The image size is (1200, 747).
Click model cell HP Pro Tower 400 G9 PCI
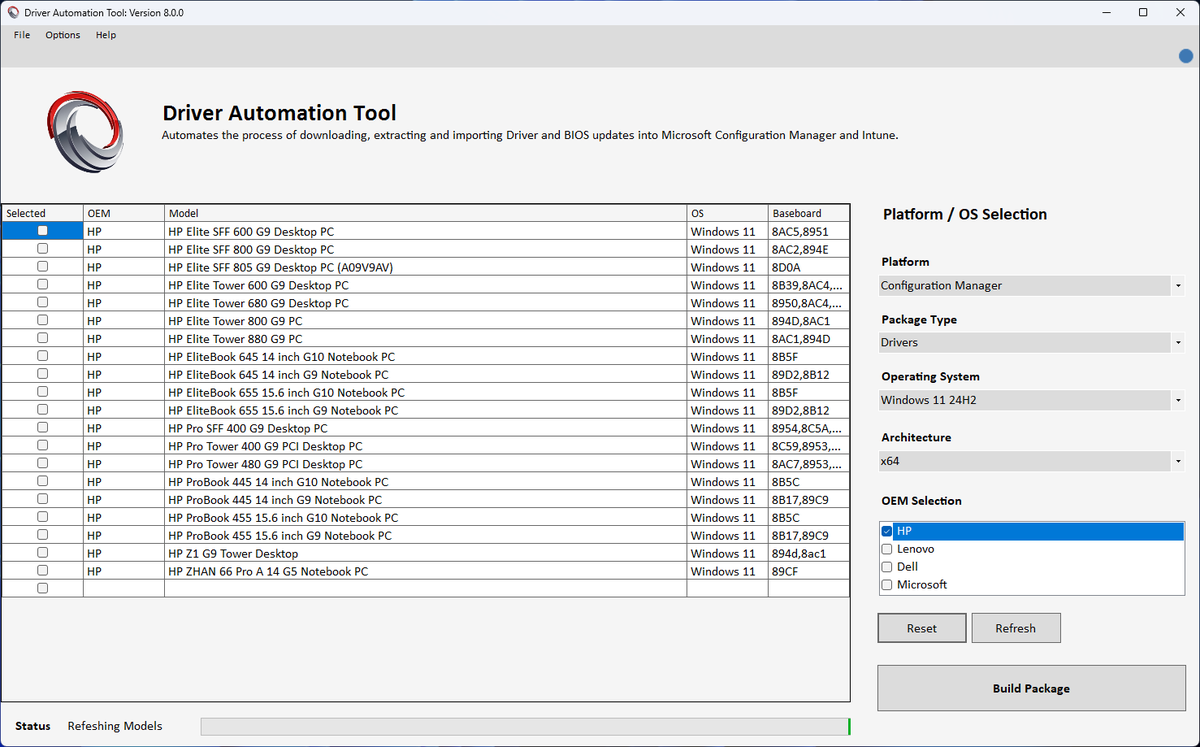pos(425,446)
